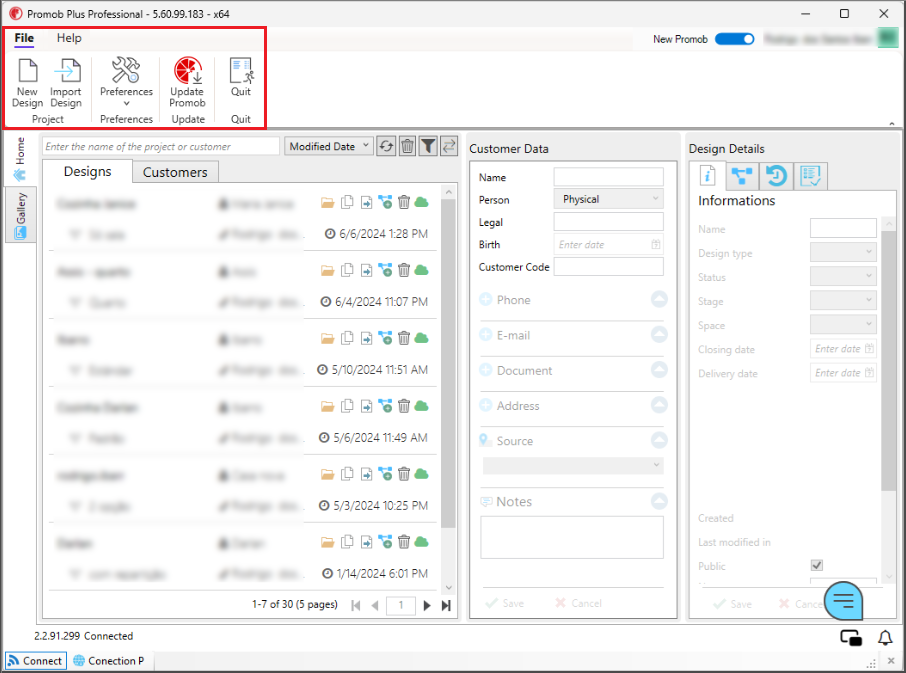Open the Informations tab icon in Design Details
906x673 pixels.
(x=708, y=176)
